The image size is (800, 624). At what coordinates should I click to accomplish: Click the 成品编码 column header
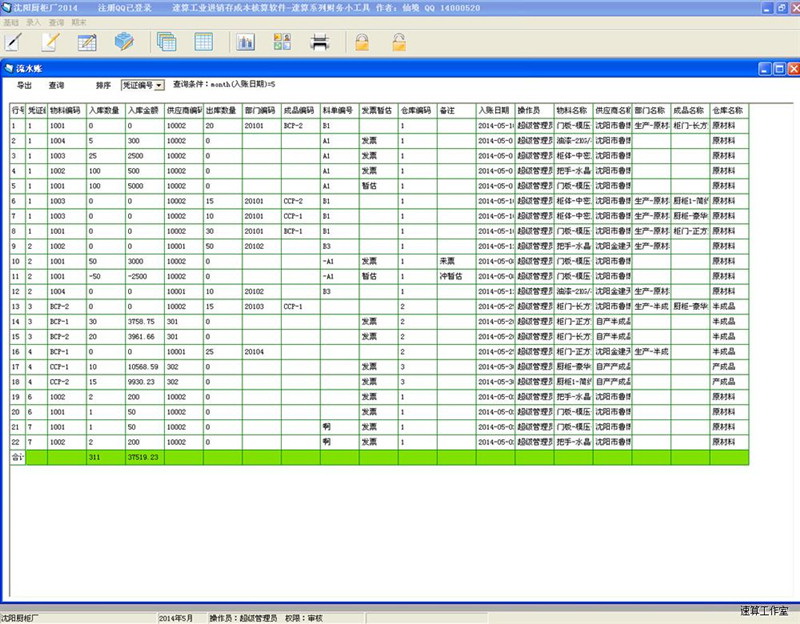tap(301, 110)
